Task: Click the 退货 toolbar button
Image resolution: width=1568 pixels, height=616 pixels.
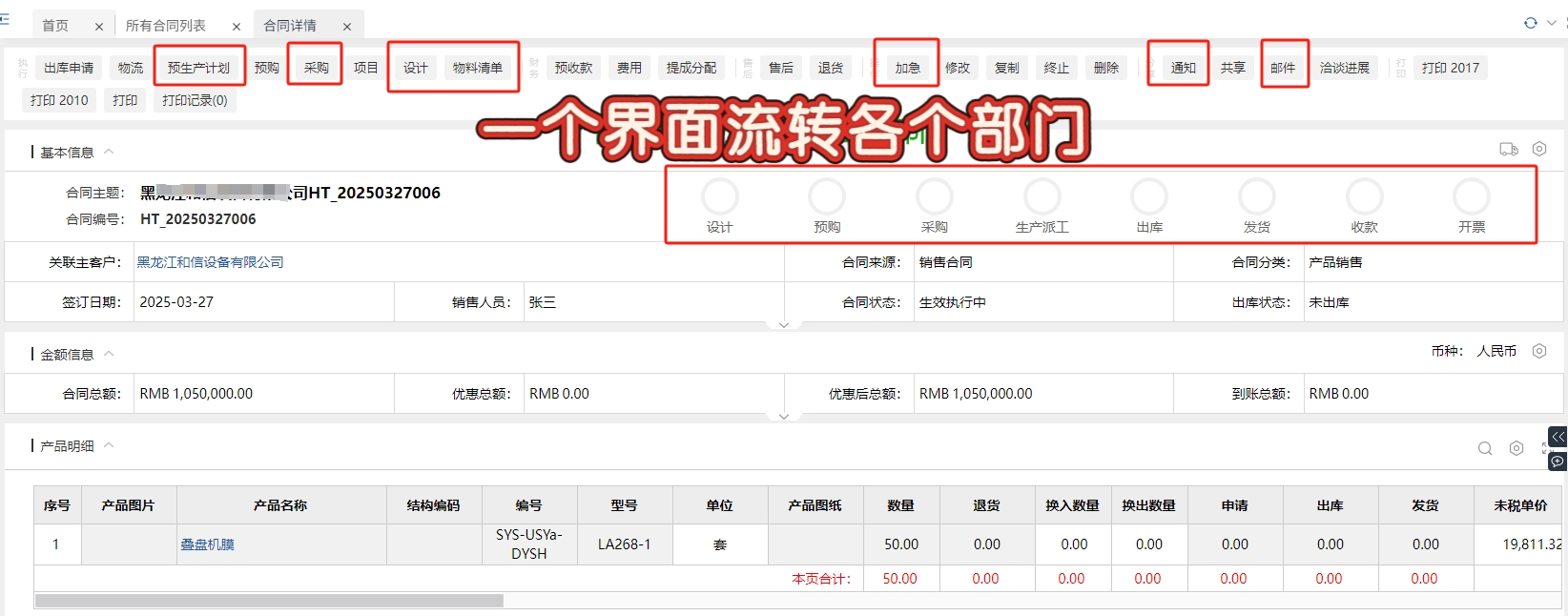Action: pyautogui.click(x=831, y=68)
